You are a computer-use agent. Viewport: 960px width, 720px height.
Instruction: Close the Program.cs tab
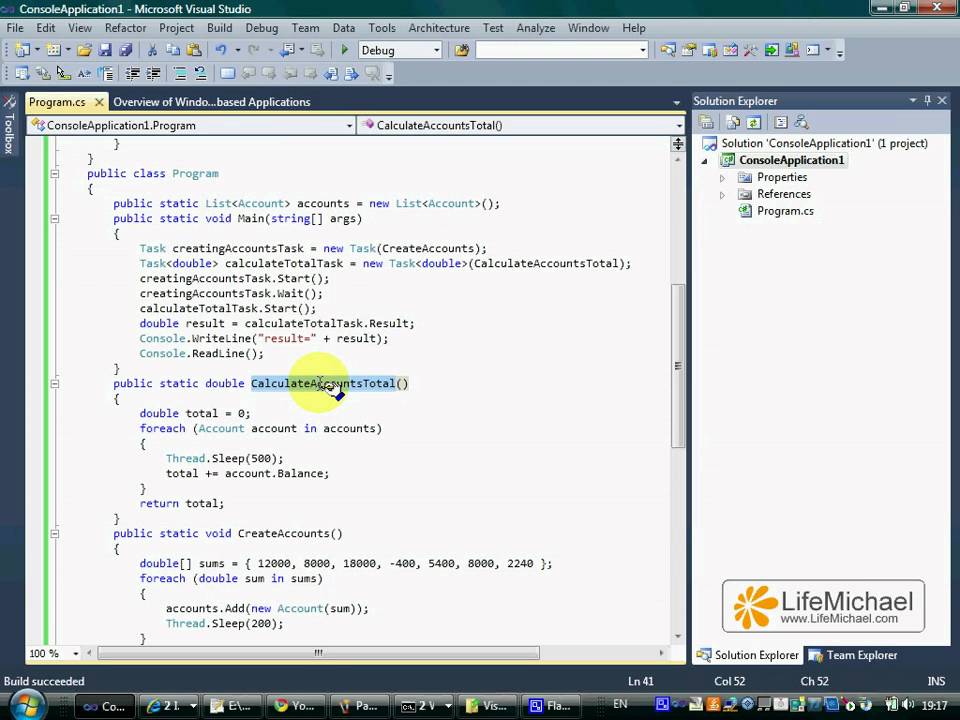99,102
